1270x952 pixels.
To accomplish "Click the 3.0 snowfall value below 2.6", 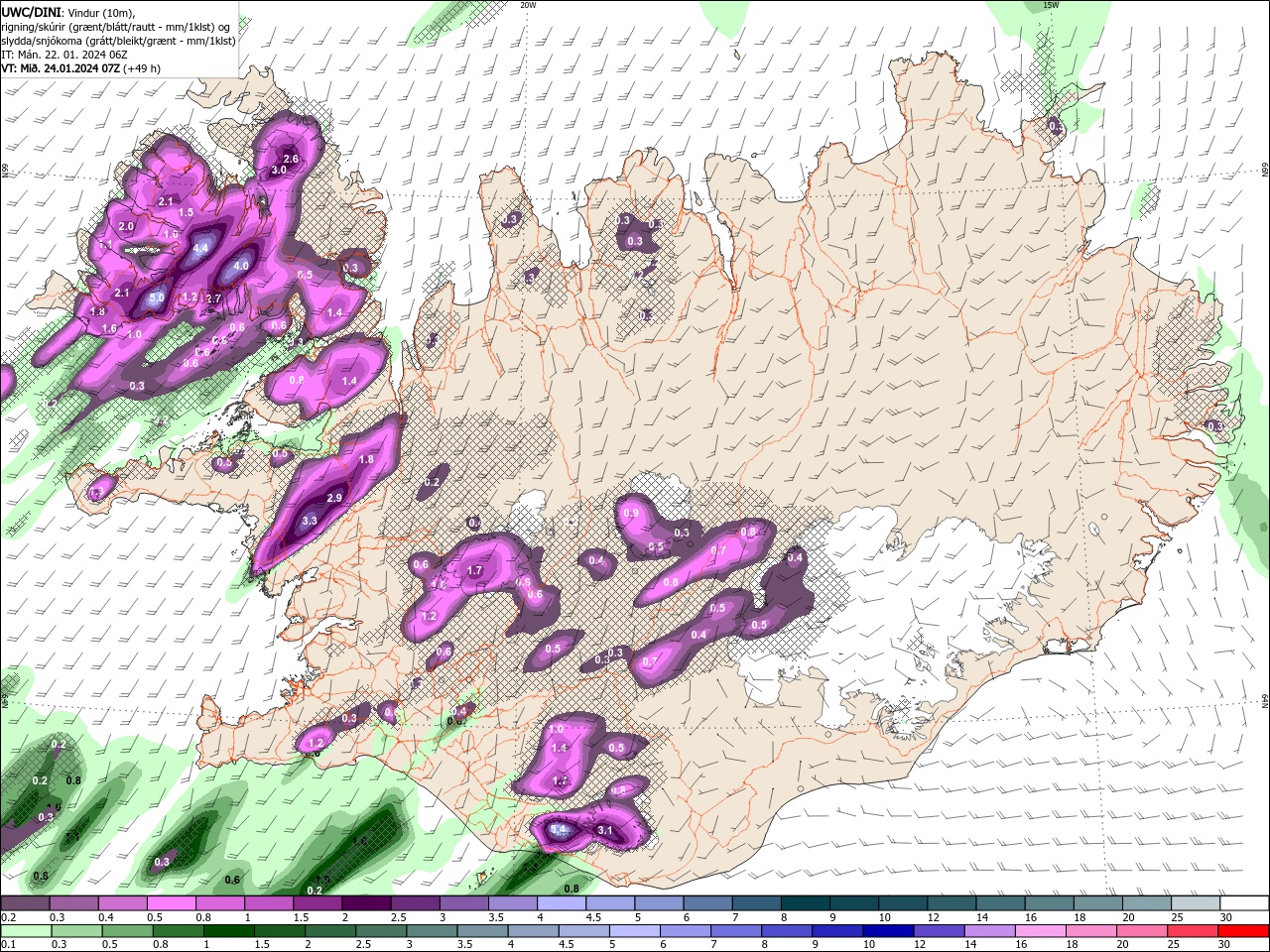I will click(x=279, y=171).
